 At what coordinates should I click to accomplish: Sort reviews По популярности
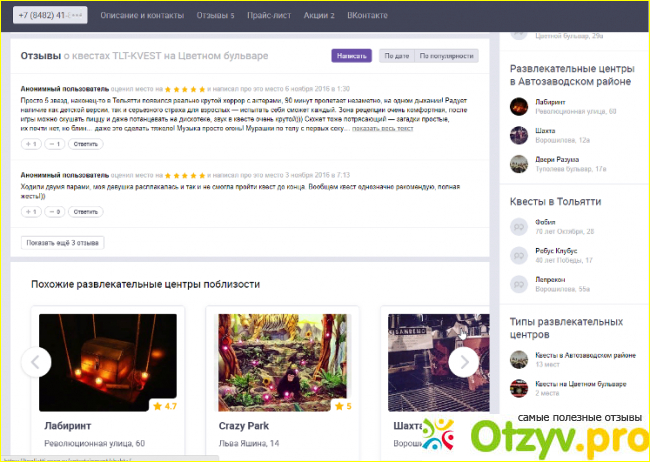(x=446, y=56)
